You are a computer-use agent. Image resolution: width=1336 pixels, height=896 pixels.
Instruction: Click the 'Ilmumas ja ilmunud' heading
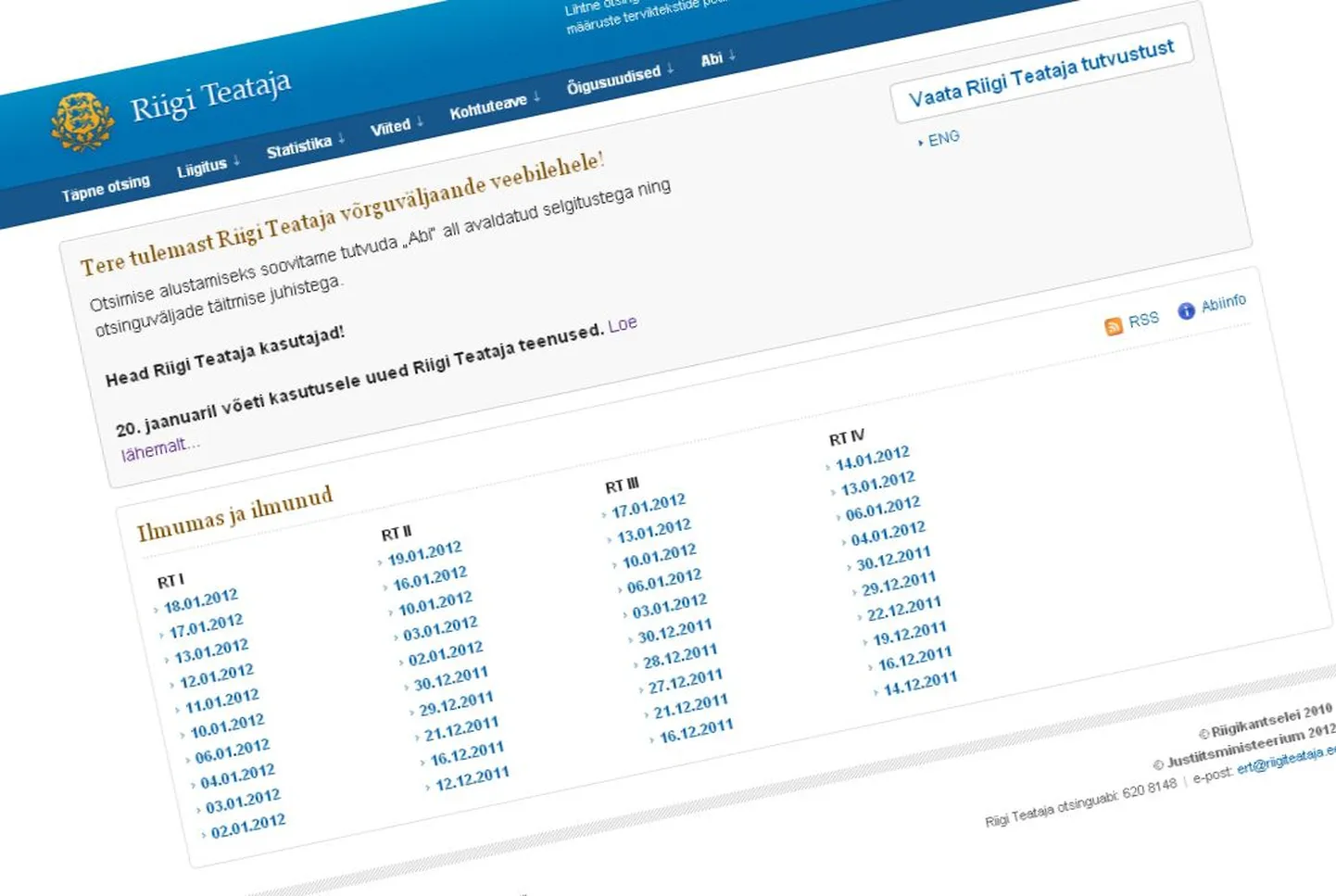[234, 514]
